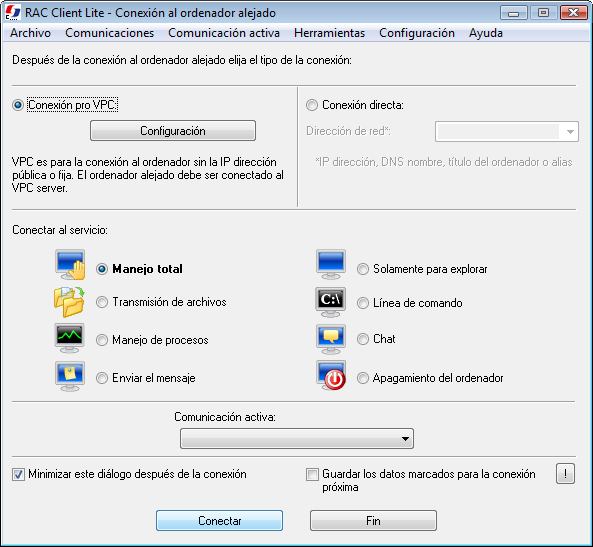
Task: Close the RAC Client Lite window
Action: (x=573, y=13)
